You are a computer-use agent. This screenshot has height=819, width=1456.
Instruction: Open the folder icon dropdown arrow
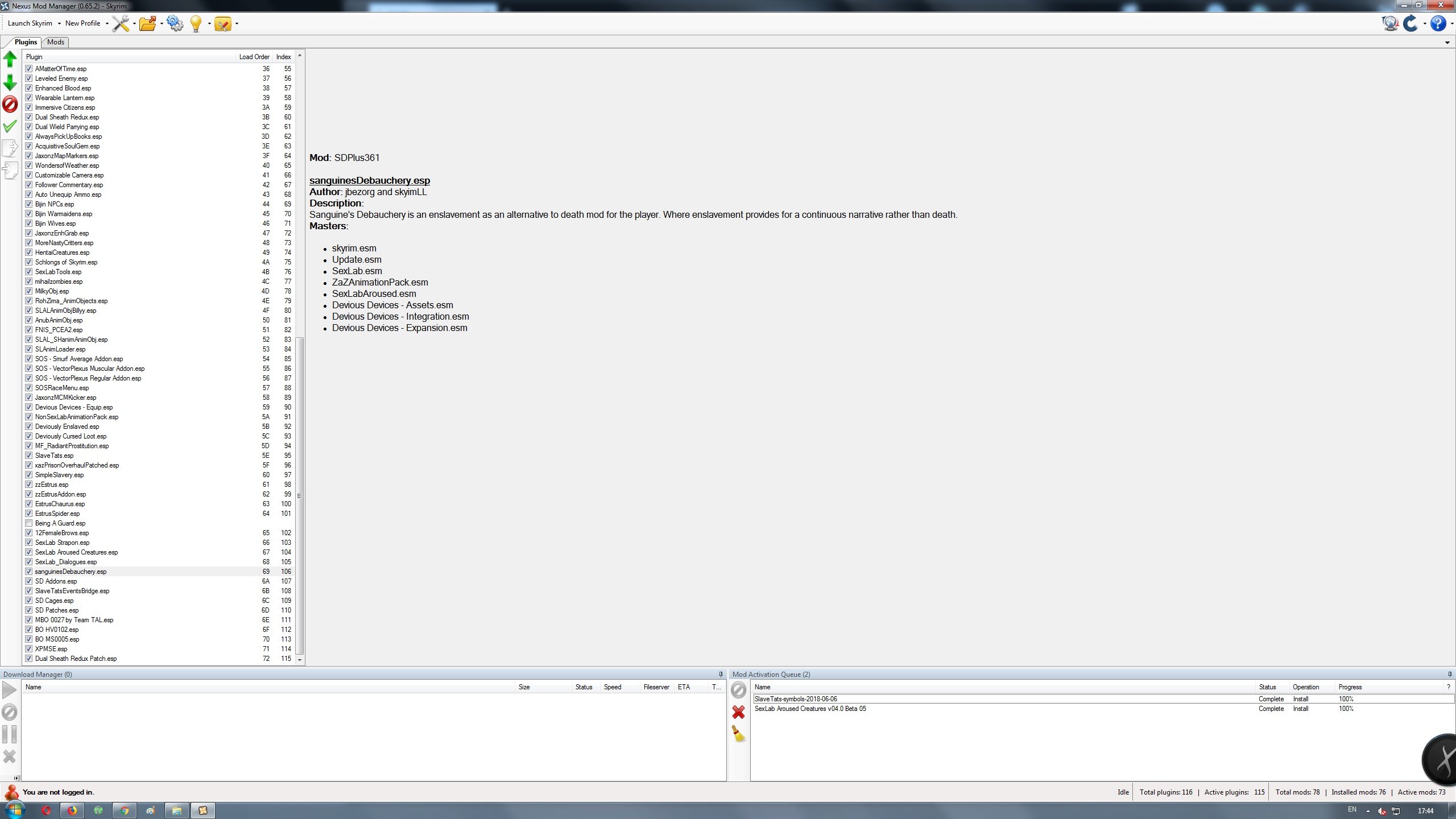pyautogui.click(x=162, y=24)
